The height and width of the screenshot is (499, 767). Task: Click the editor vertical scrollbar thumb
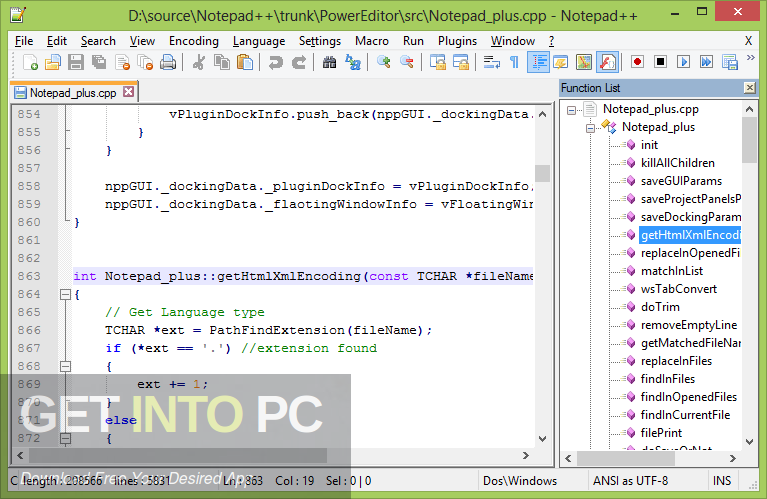pos(542,173)
